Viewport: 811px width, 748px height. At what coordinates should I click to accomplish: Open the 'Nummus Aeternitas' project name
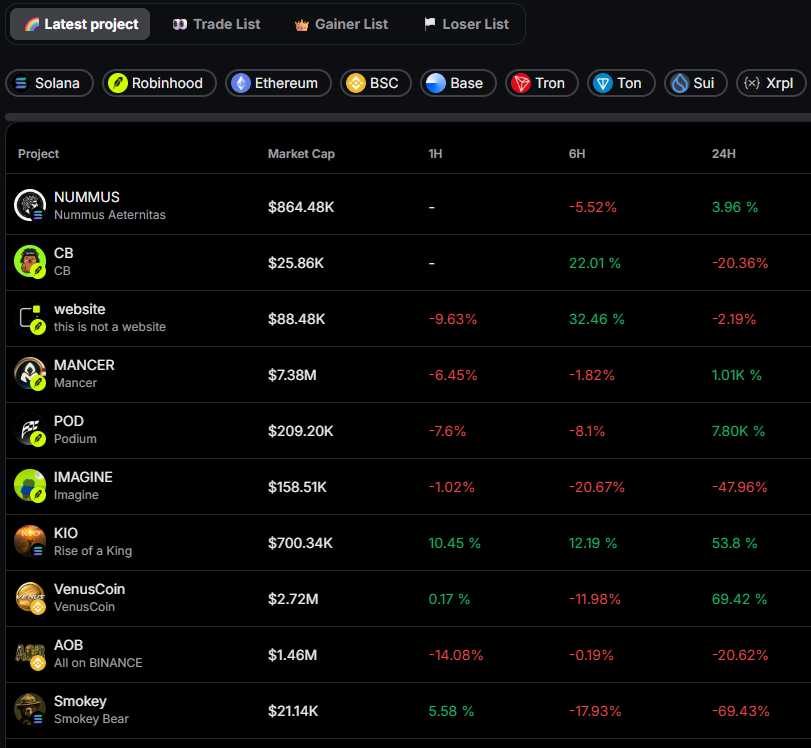tap(110, 215)
